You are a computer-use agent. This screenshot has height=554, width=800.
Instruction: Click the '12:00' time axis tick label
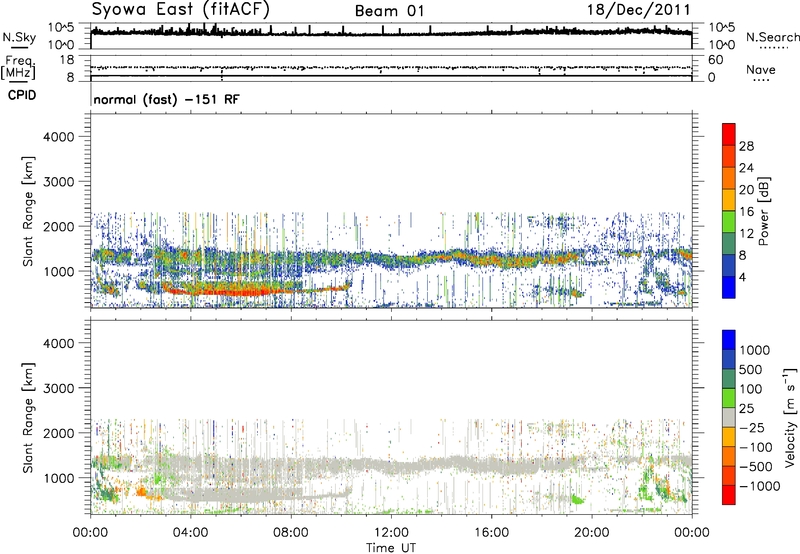391,533
